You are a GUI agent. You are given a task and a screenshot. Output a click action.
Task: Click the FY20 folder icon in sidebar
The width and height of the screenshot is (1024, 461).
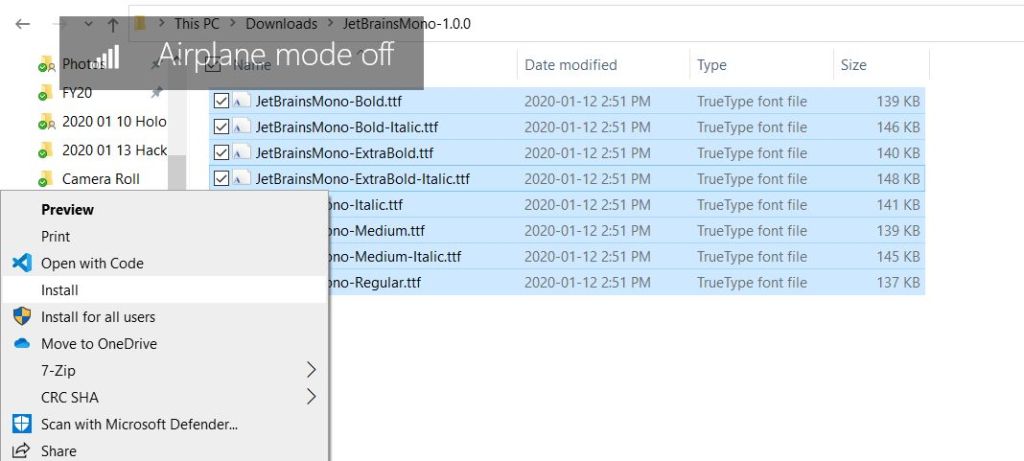click(x=45, y=93)
